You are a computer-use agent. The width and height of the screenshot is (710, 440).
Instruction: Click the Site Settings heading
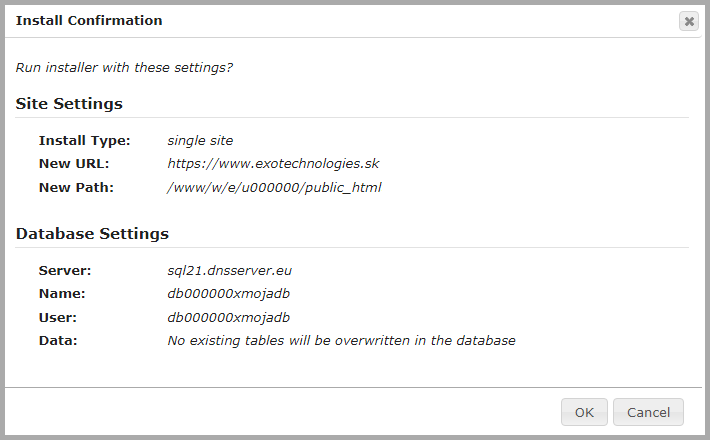(69, 104)
